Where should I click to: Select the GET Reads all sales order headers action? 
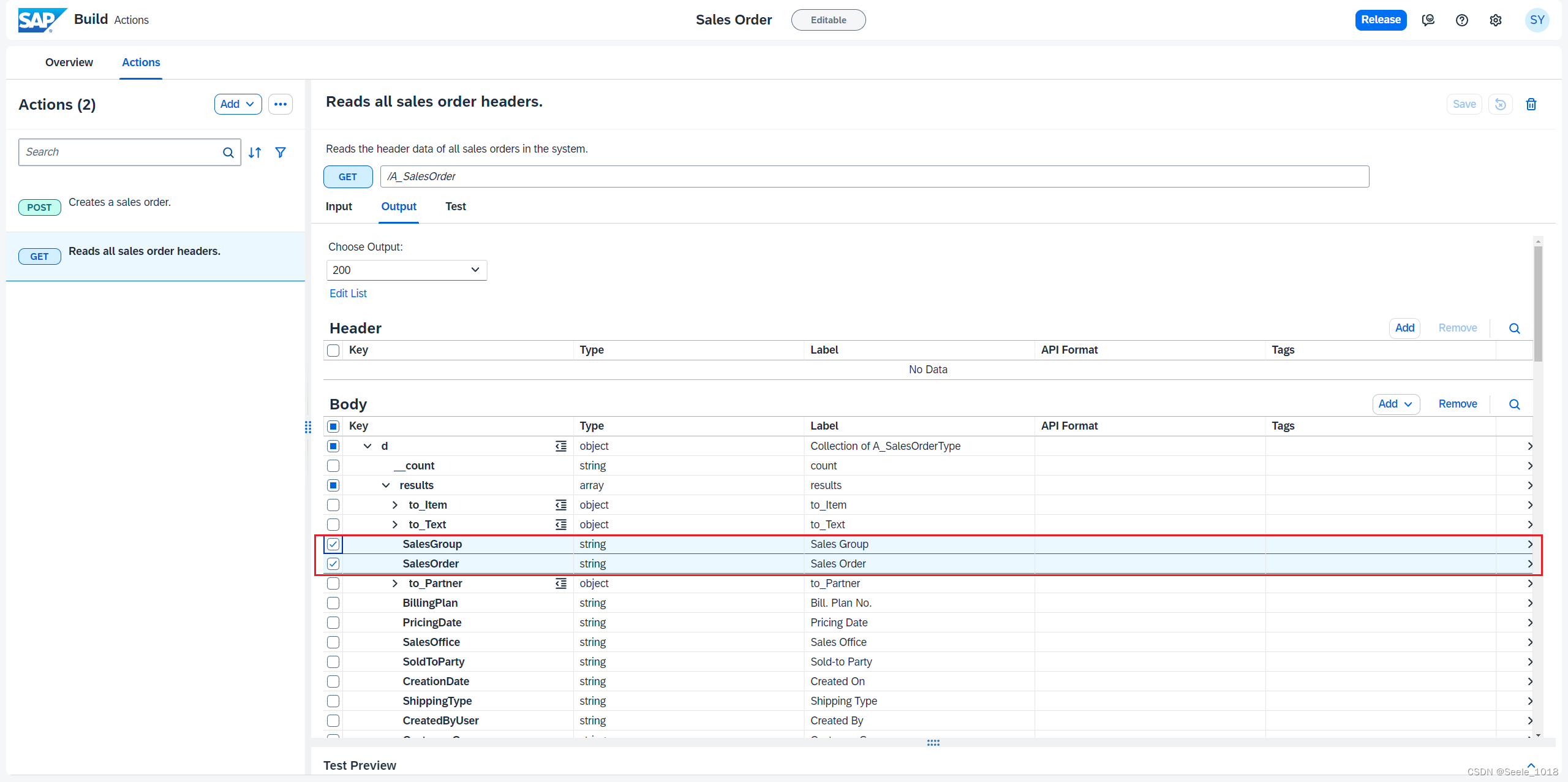tap(156, 256)
